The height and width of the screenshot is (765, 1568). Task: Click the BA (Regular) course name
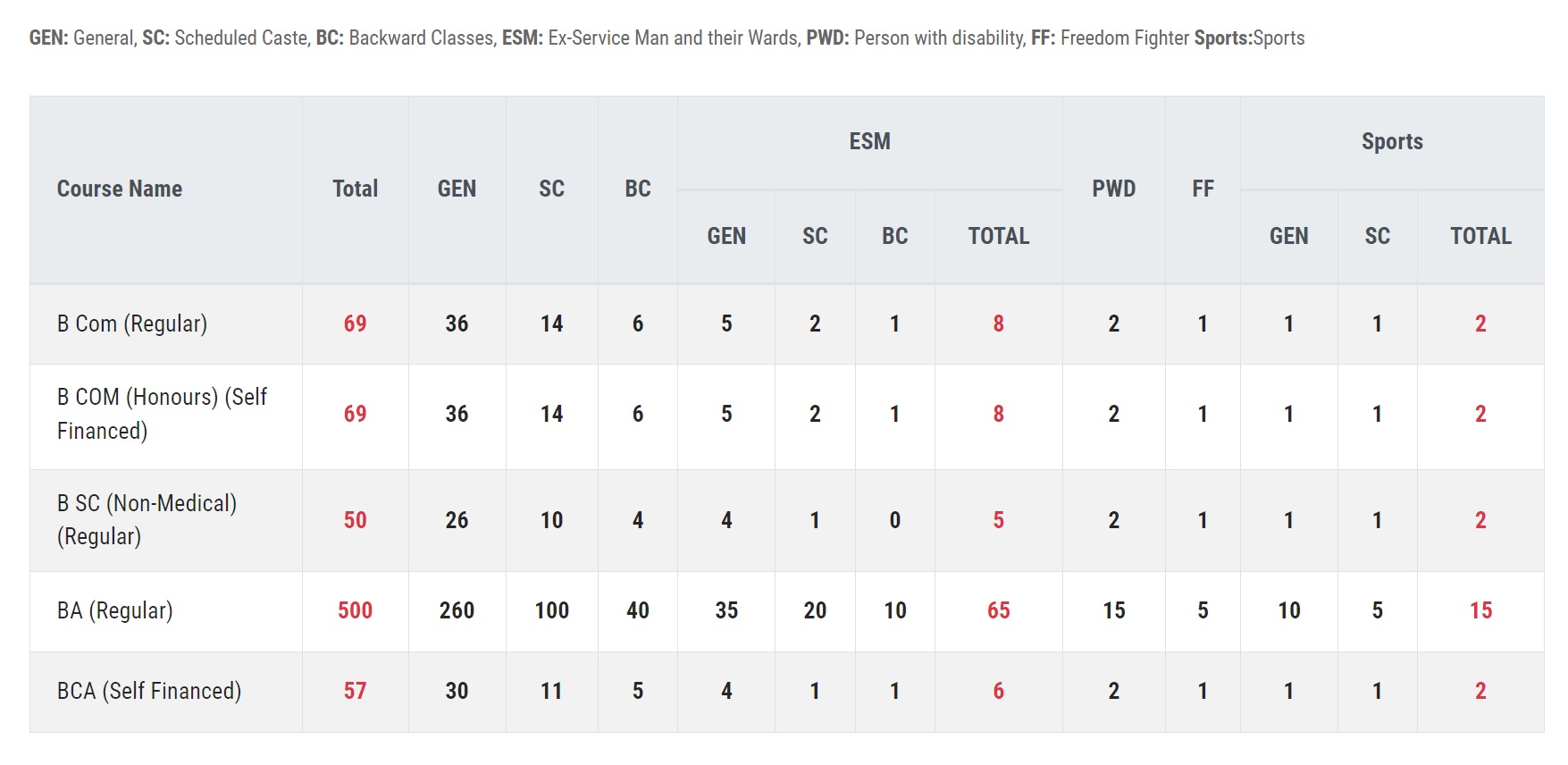115,610
